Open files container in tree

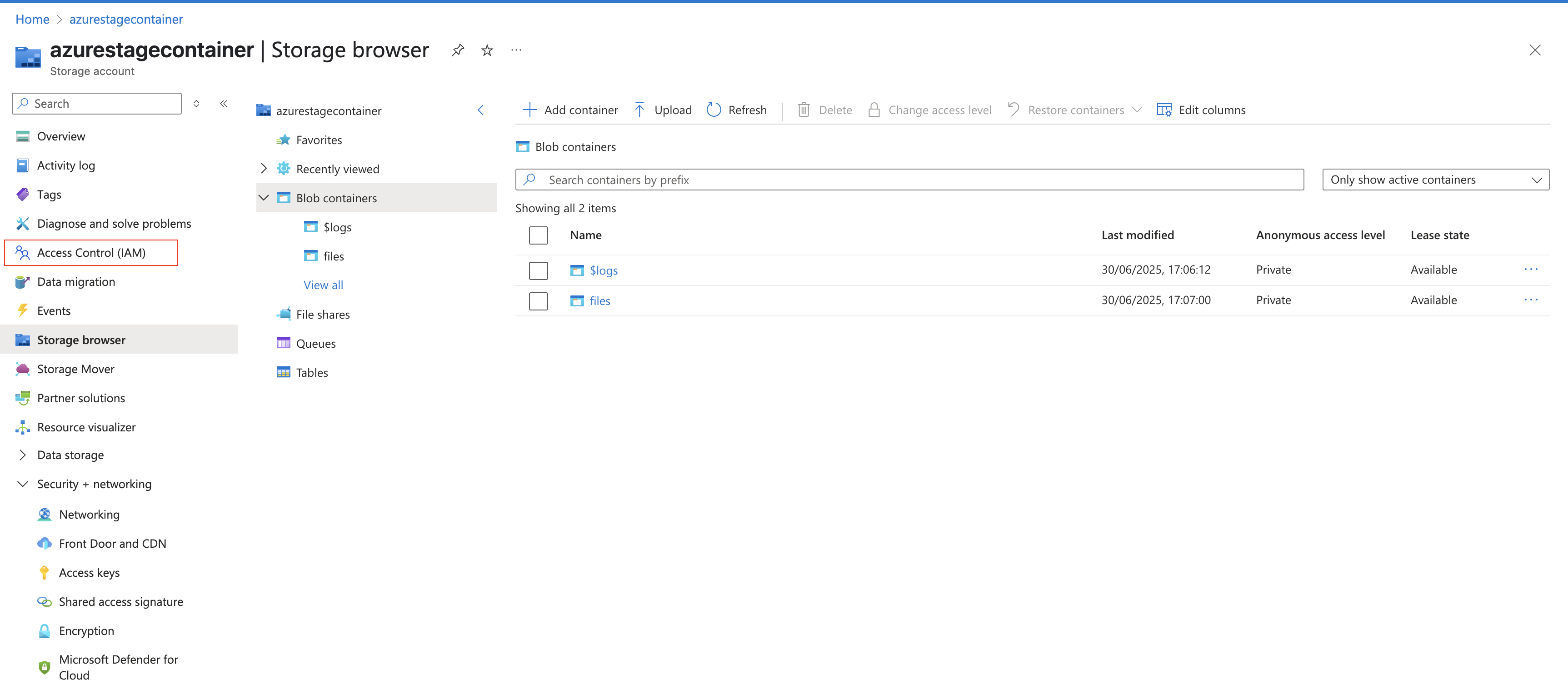coord(333,256)
